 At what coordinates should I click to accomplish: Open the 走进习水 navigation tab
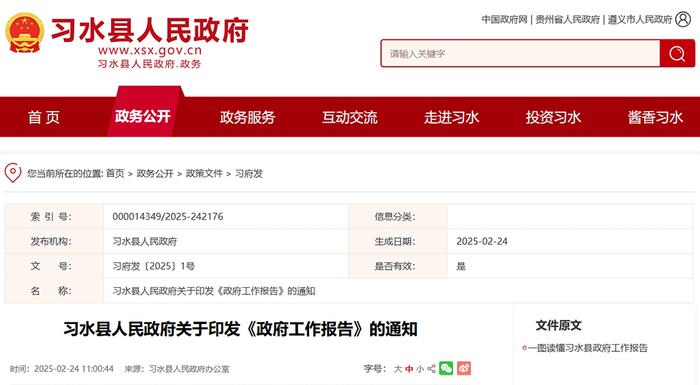point(451,117)
